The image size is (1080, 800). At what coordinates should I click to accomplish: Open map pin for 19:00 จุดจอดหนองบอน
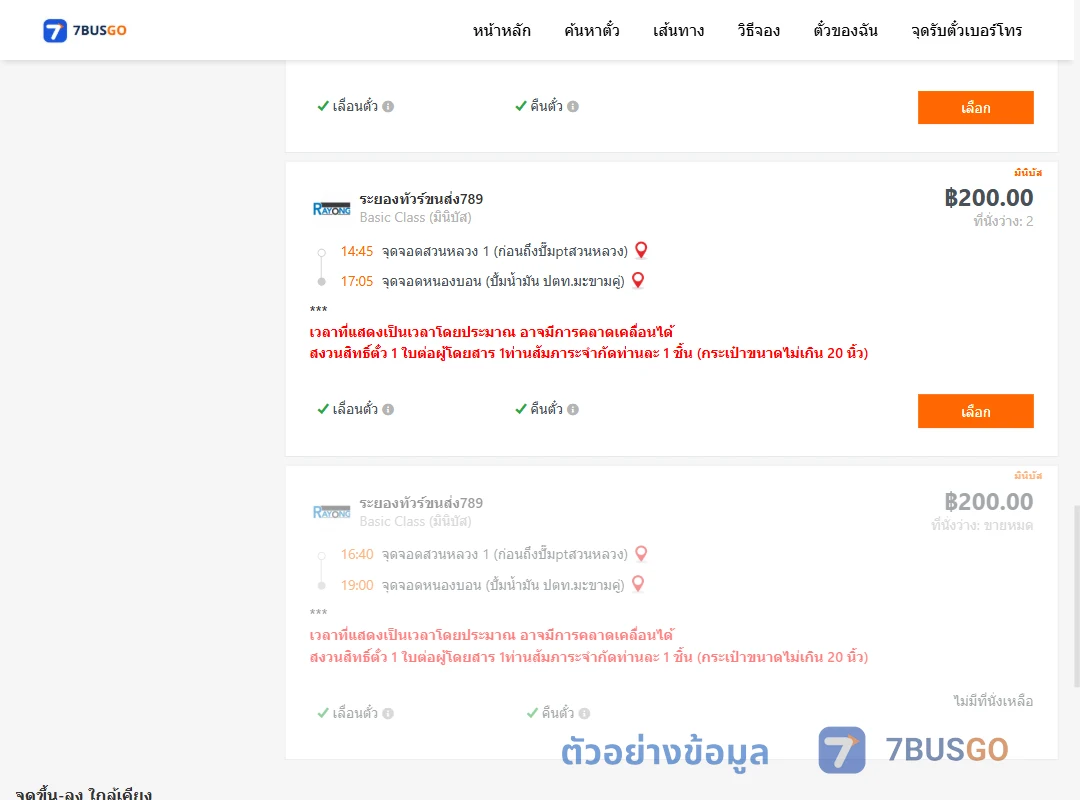coord(638,584)
